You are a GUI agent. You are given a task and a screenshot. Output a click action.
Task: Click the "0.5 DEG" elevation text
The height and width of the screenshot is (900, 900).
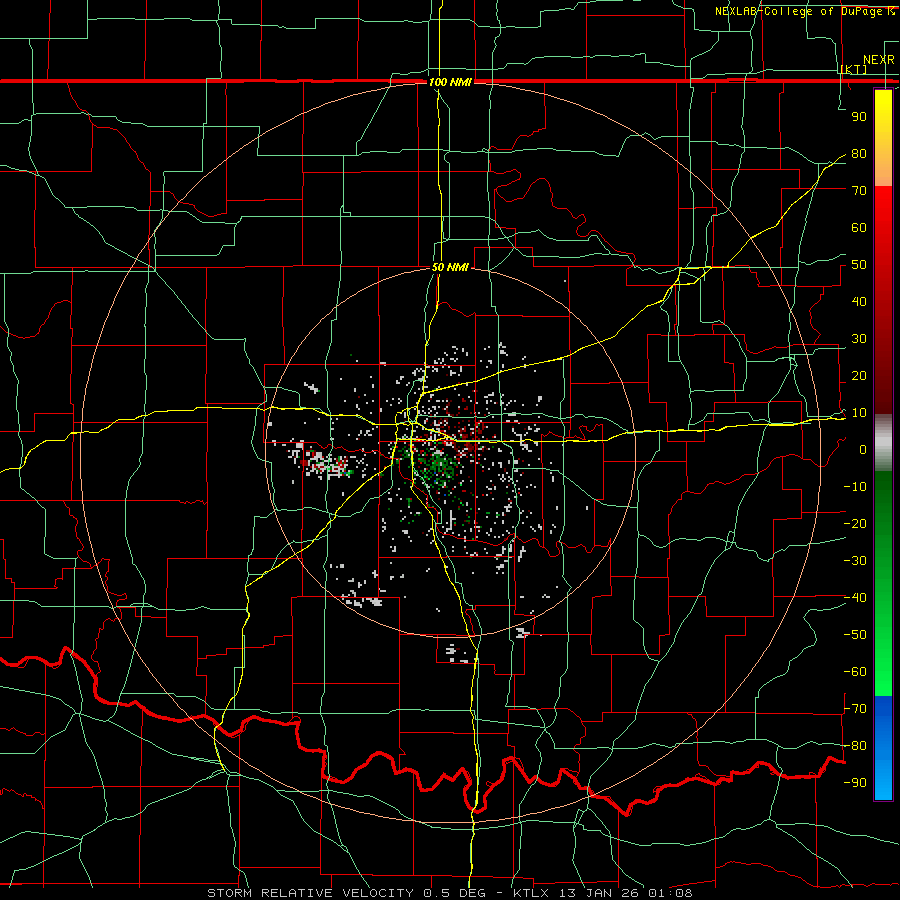click(x=455, y=893)
